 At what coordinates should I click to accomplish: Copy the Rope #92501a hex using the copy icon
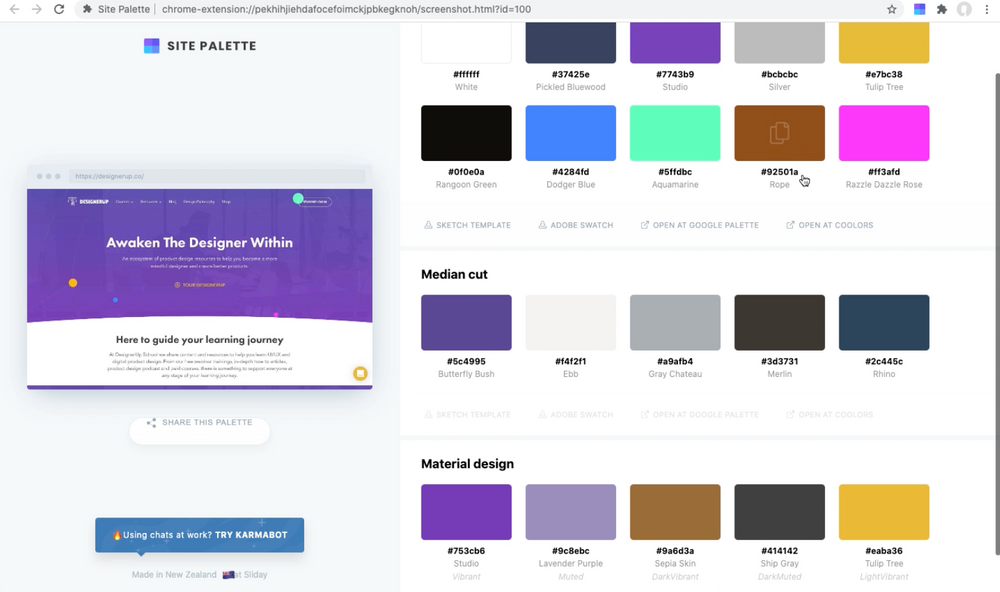[779, 132]
